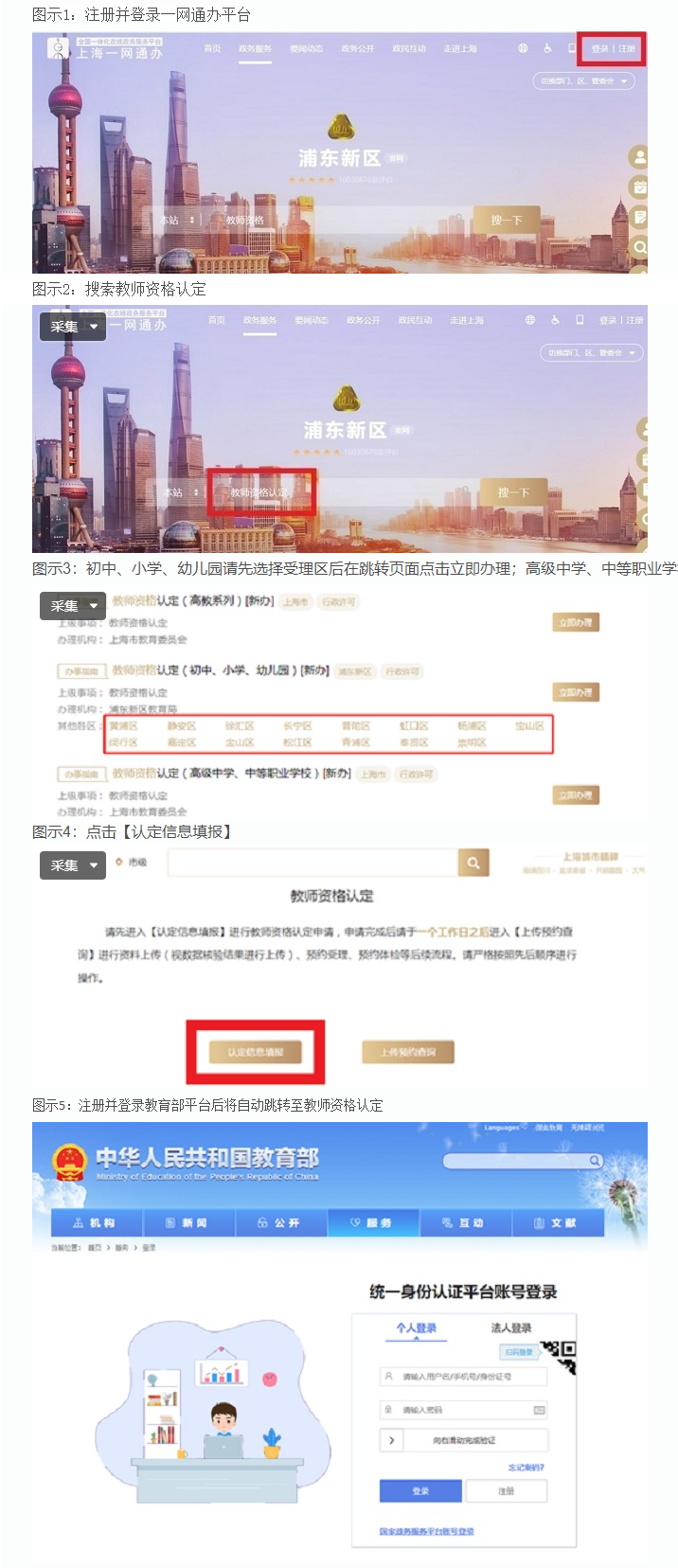Open the 采集 dropdown arrow on figure 3

tap(94, 606)
